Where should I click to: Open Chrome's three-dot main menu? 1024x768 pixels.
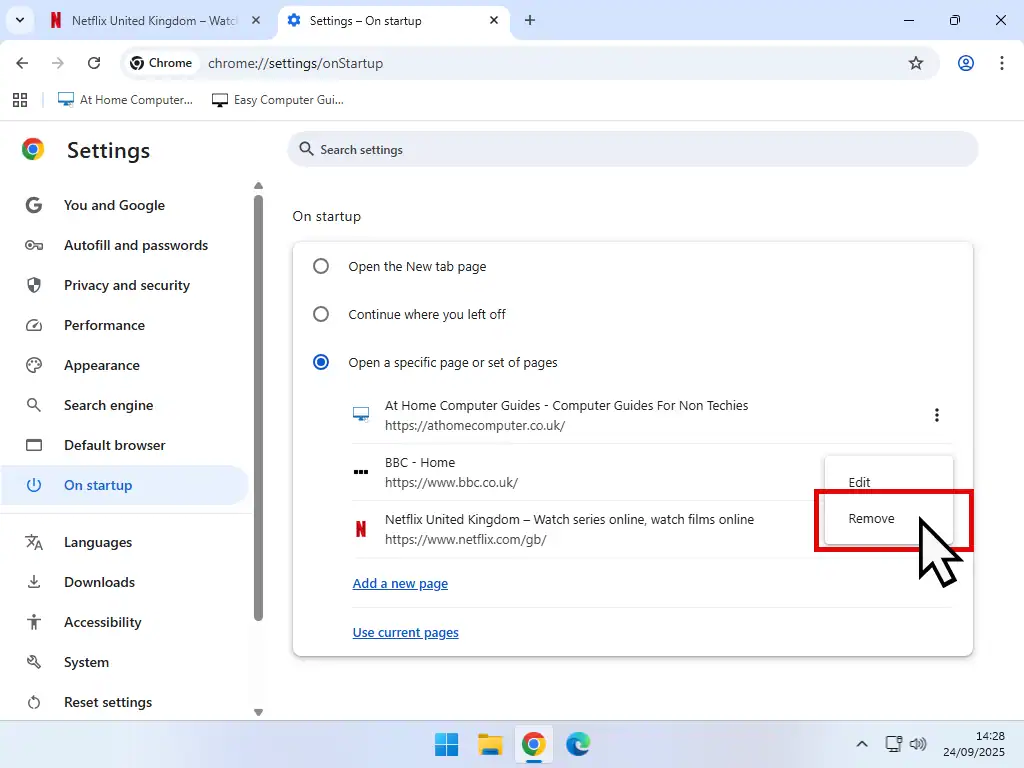coord(1001,63)
